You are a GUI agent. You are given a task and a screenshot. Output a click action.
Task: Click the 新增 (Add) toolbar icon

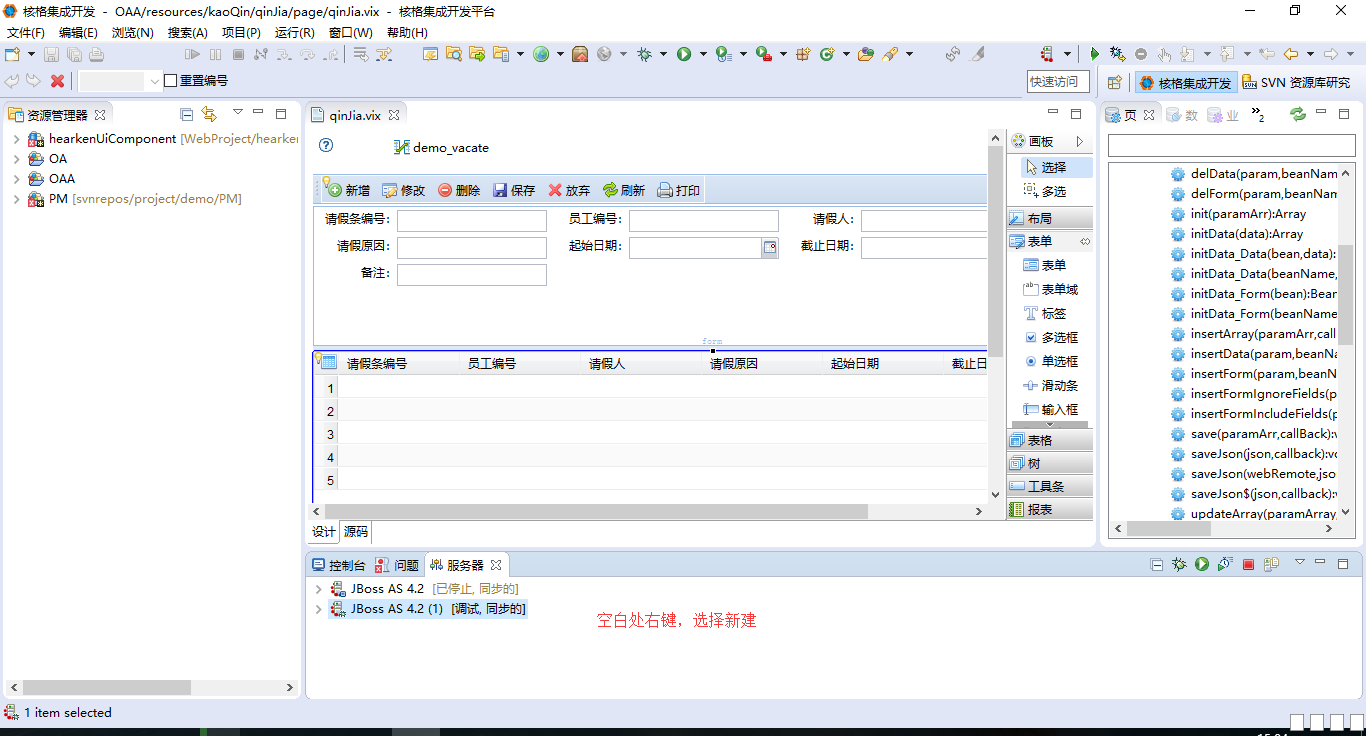point(335,190)
